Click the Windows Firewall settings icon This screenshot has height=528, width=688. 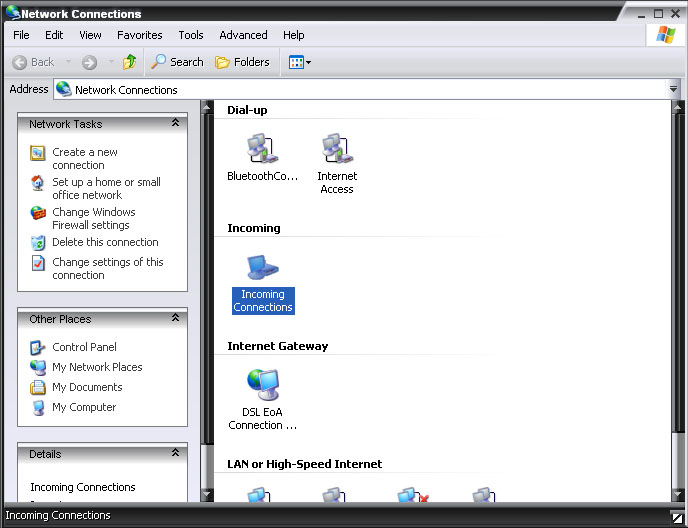click(38, 213)
